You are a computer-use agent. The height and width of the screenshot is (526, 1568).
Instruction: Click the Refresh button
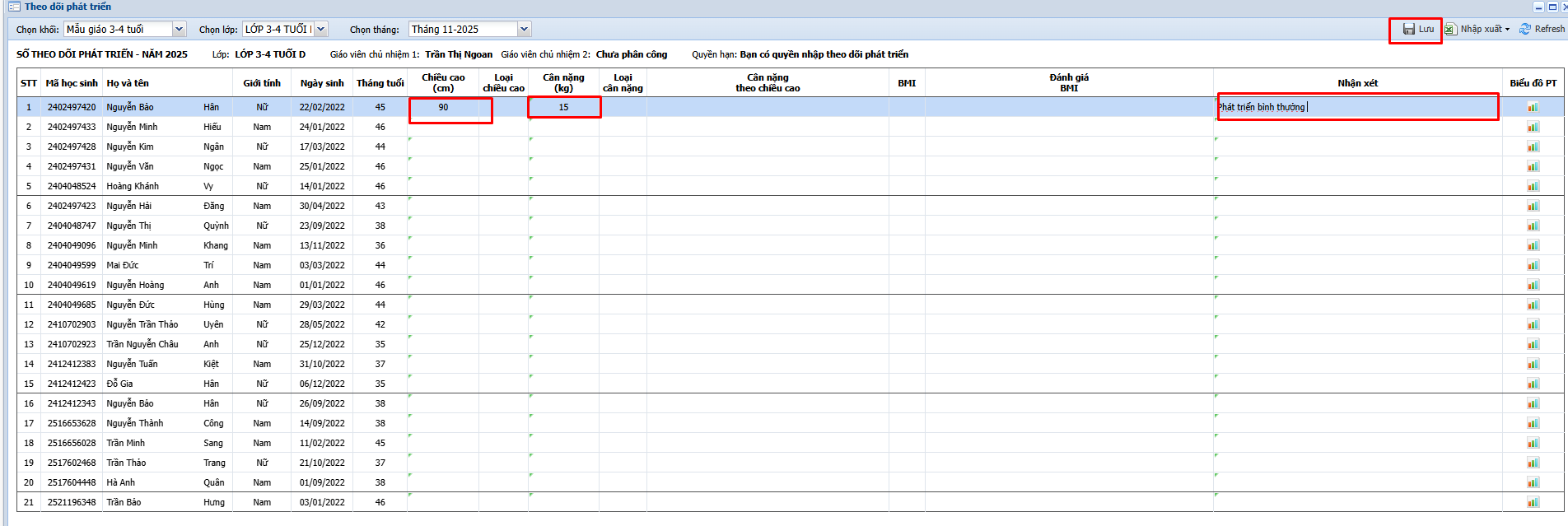[x=1542, y=29]
